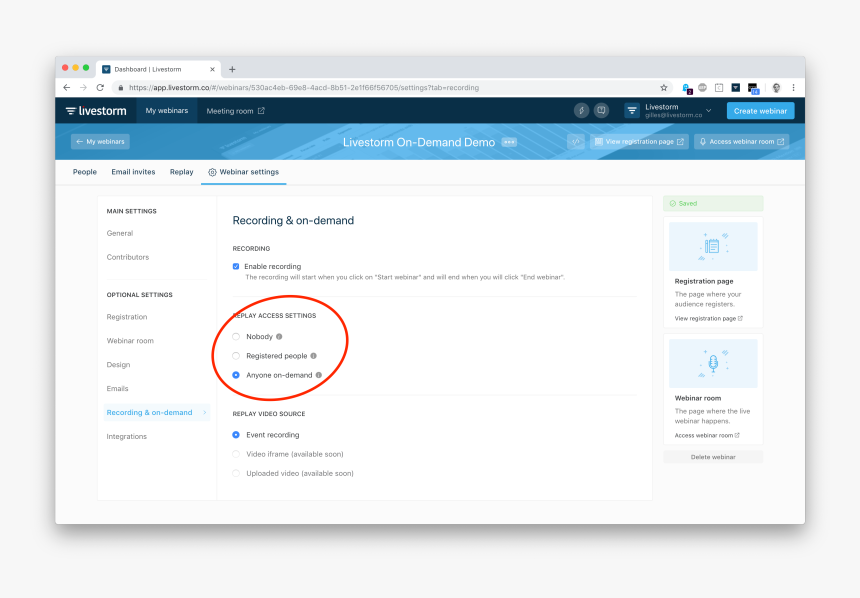The image size is (860, 598).
Task: Follow the Access webinar room sidebar link
Action: [x=707, y=435]
